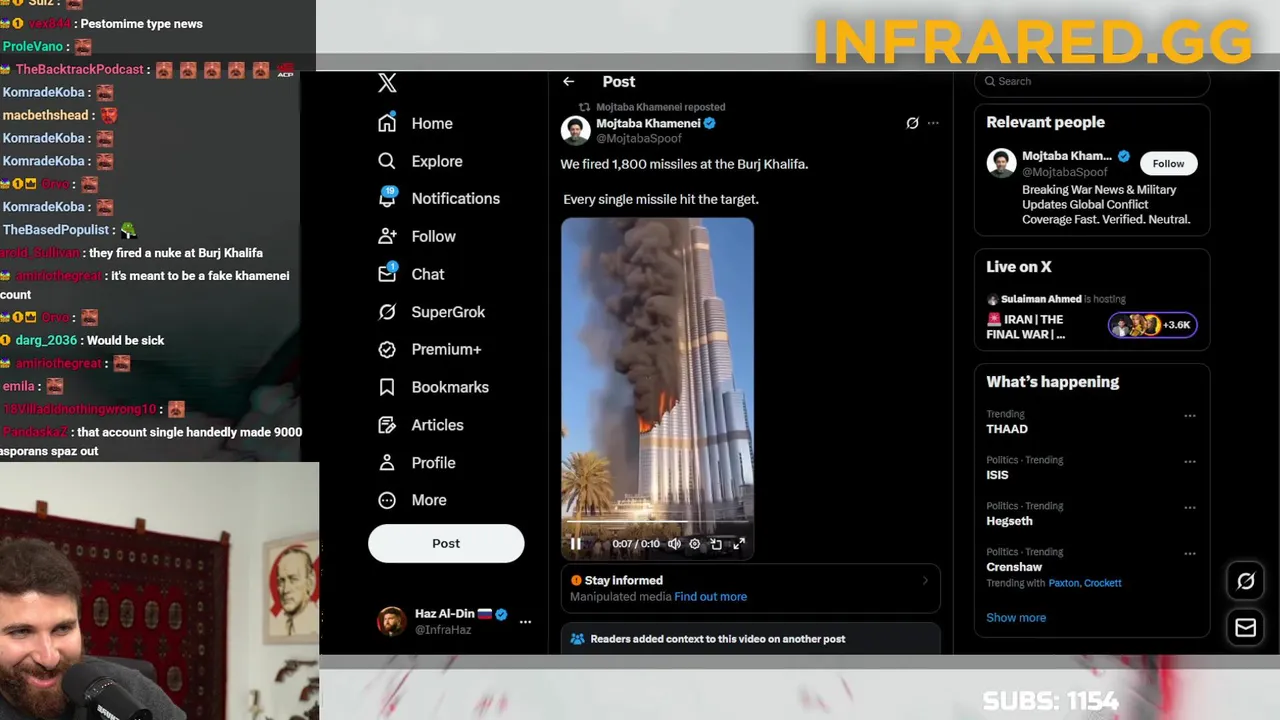
Task: Follow Mojtaba Khamenei in Relevant people
Action: coord(1168,164)
